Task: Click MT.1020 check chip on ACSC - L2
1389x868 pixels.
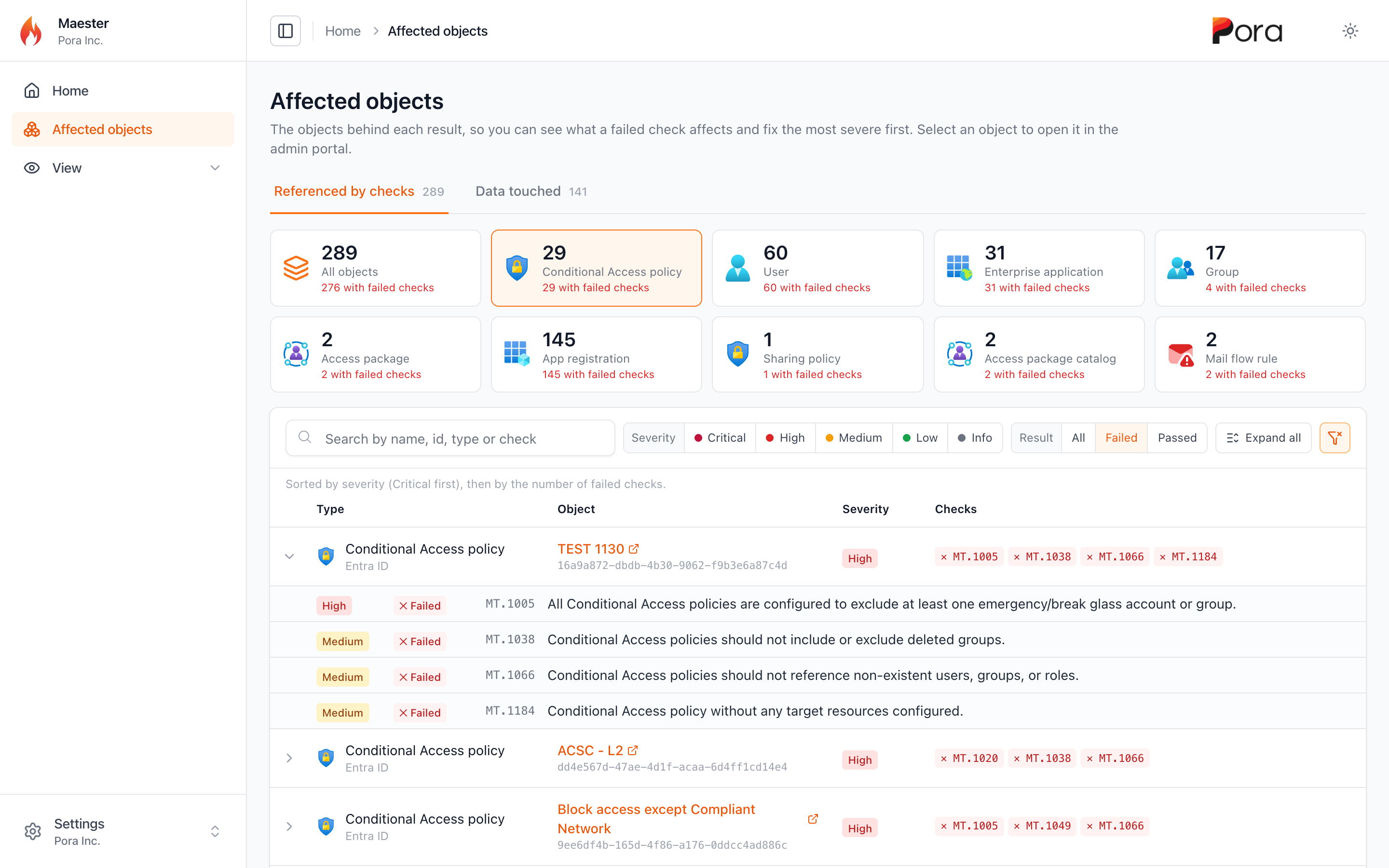Action: [x=969, y=758]
